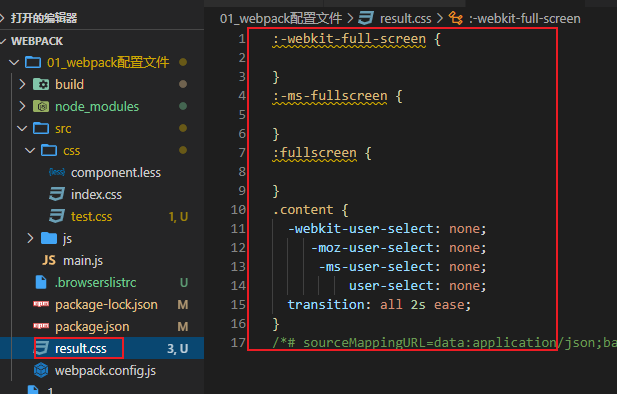This screenshot has width=617, height=394.
Task: Click the sourceMappingURL comment on line 17
Action: point(444,343)
